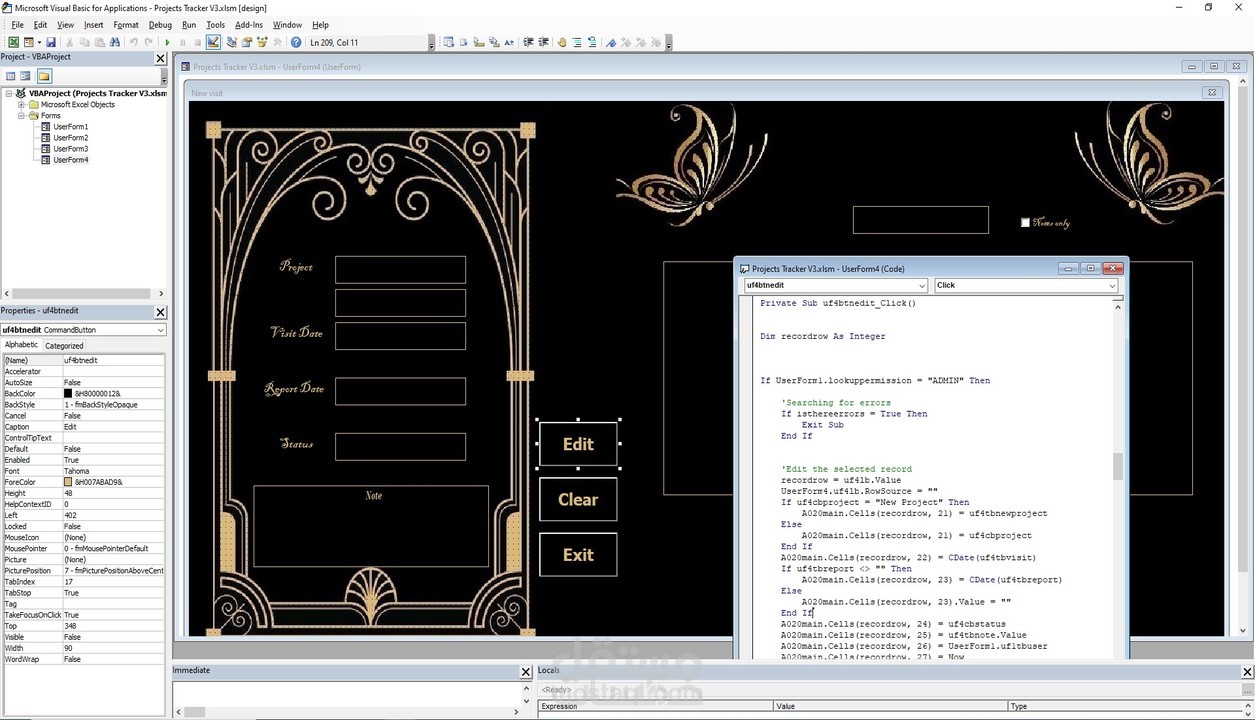
Task: Switch to the Categorized properties tab
Action: pyautogui.click(x=64, y=345)
